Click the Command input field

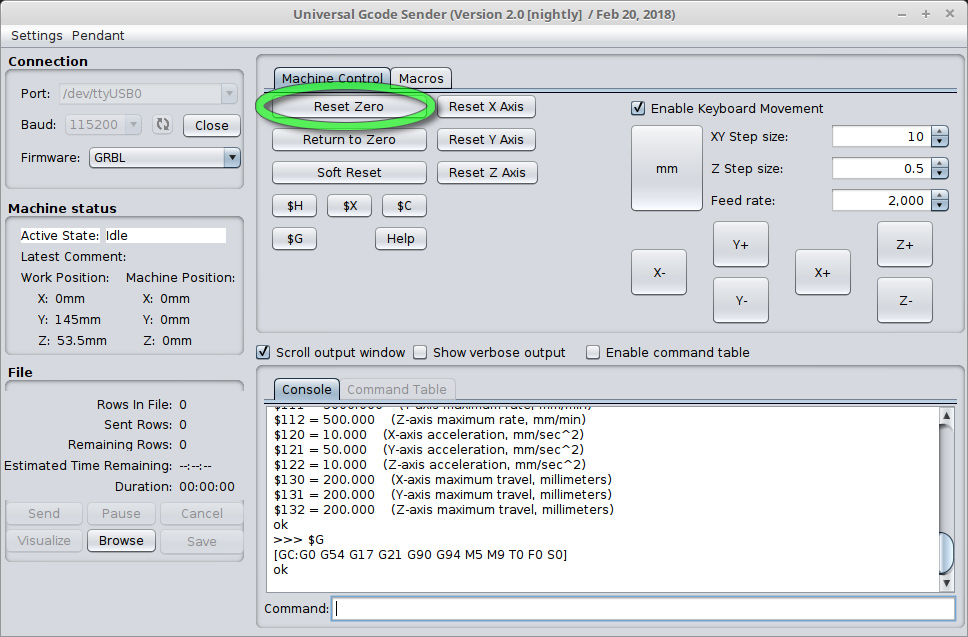click(x=644, y=608)
